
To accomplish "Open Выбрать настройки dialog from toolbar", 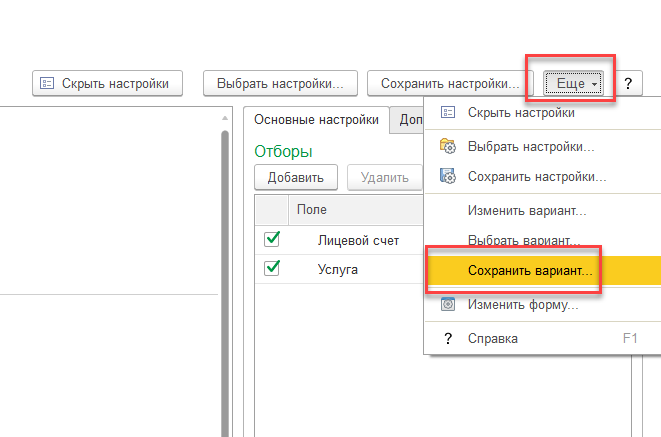I will click(280, 83).
